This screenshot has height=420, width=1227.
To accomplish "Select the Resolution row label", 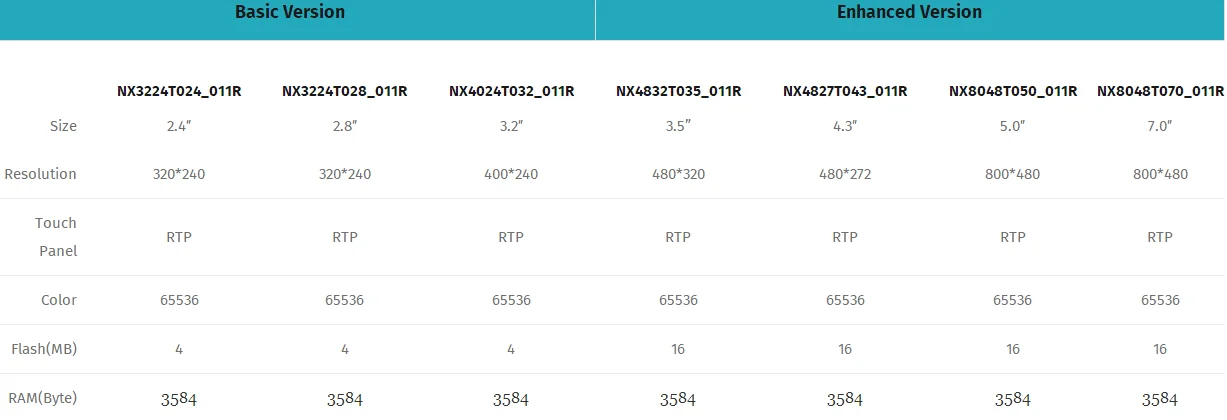I will [x=40, y=174].
